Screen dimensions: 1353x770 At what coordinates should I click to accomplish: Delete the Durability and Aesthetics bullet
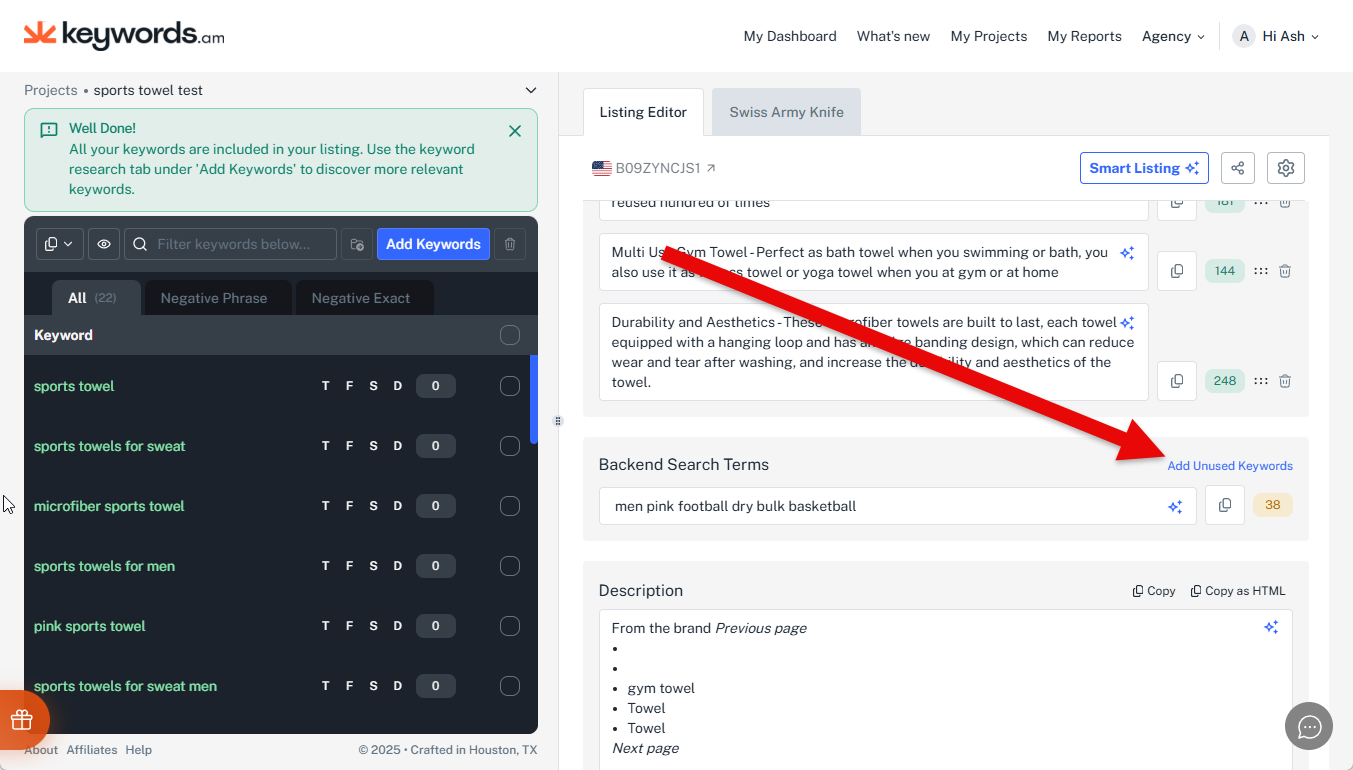coord(1285,381)
